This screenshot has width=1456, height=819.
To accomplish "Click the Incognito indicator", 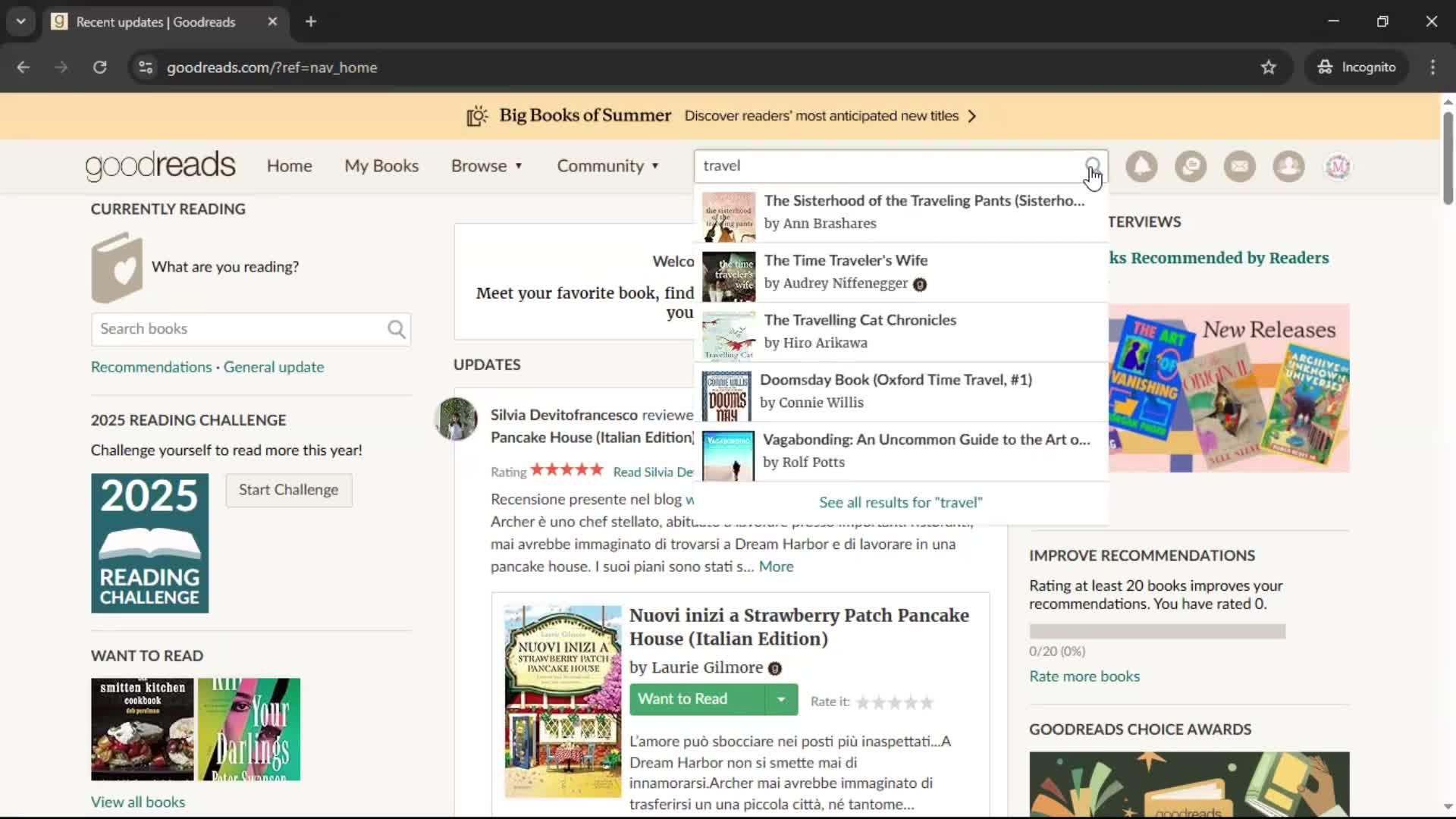I will tap(1357, 67).
